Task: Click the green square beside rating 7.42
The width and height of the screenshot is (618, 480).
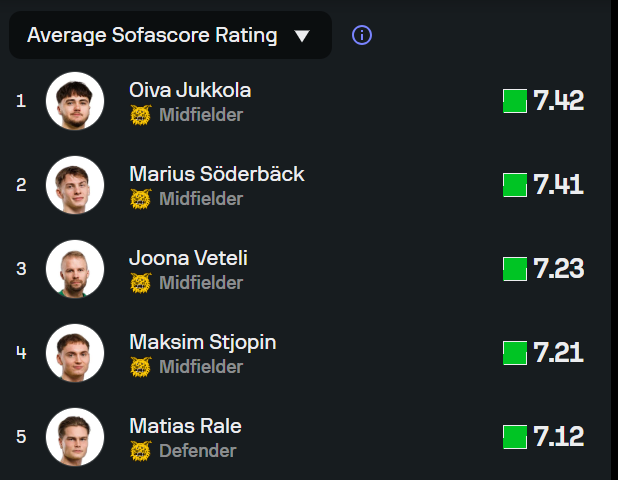Action: (515, 101)
